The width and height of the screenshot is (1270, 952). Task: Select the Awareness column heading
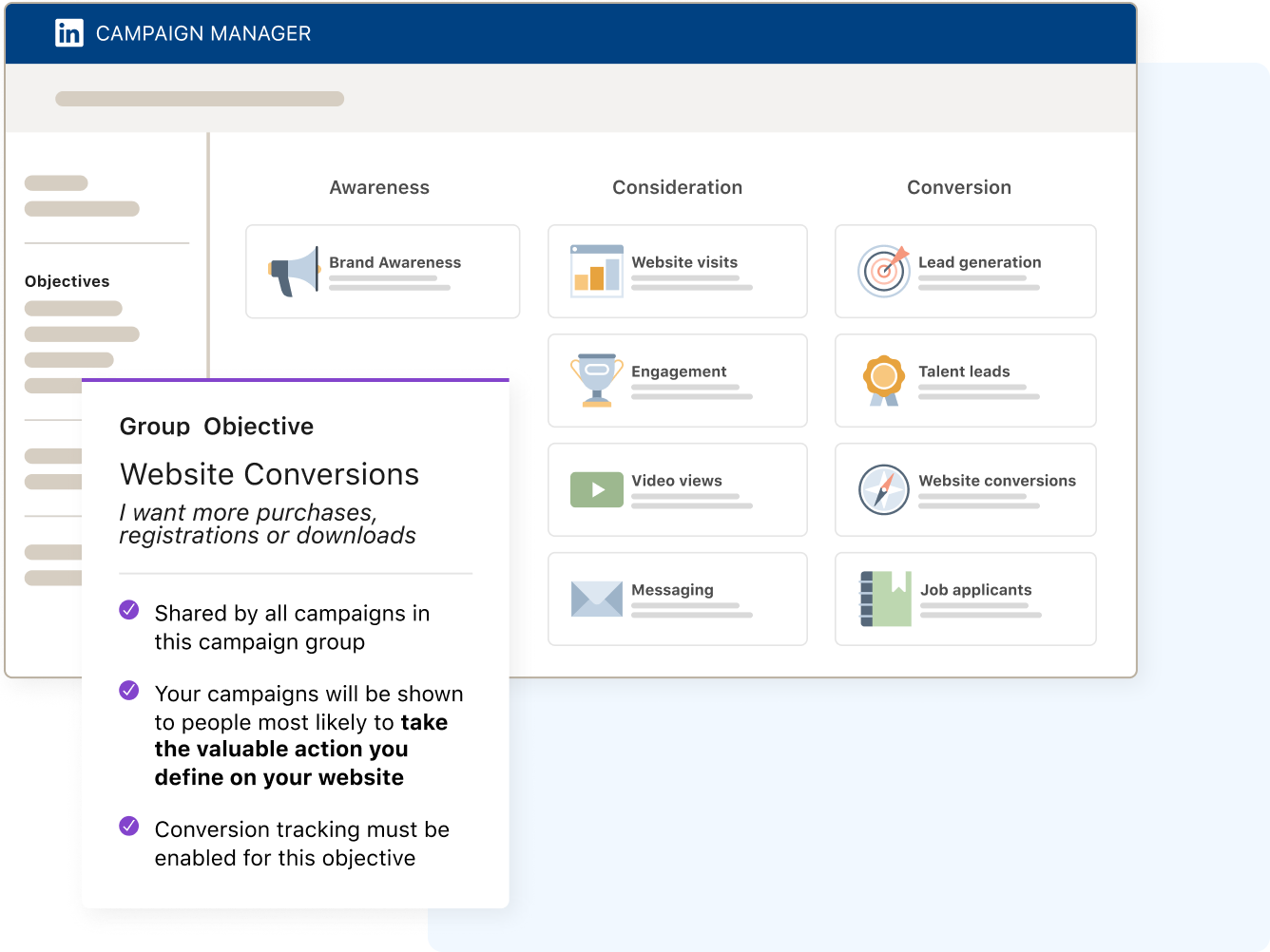coord(379,187)
